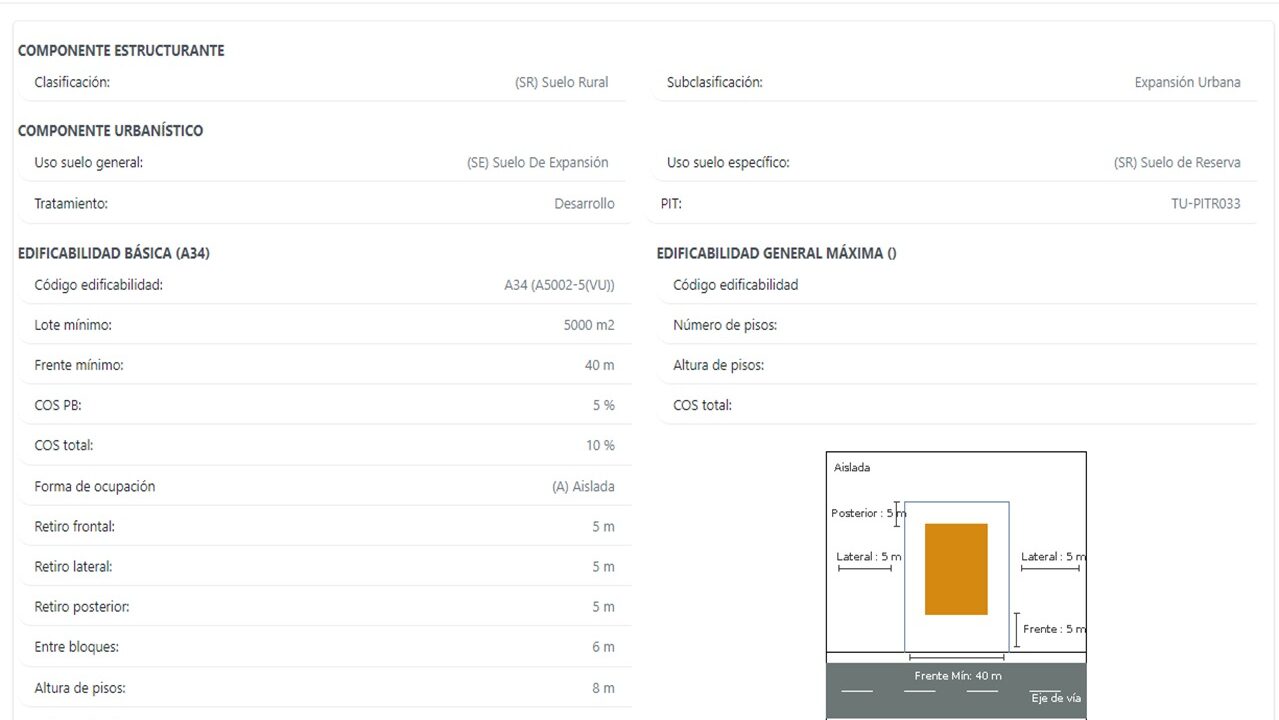The image size is (1279, 720).
Task: Click the 5000 m2 lote mínimo value
Action: coord(589,326)
